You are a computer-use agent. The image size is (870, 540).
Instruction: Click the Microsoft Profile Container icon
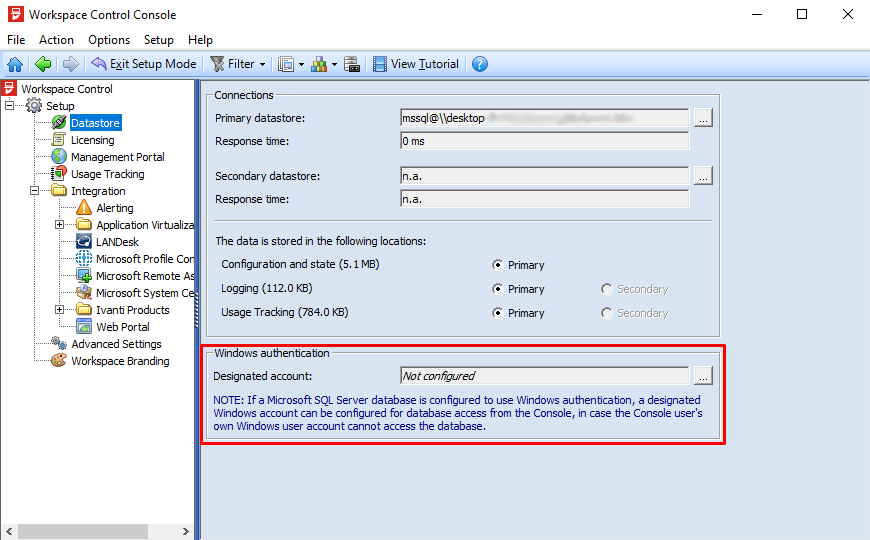[x=84, y=259]
